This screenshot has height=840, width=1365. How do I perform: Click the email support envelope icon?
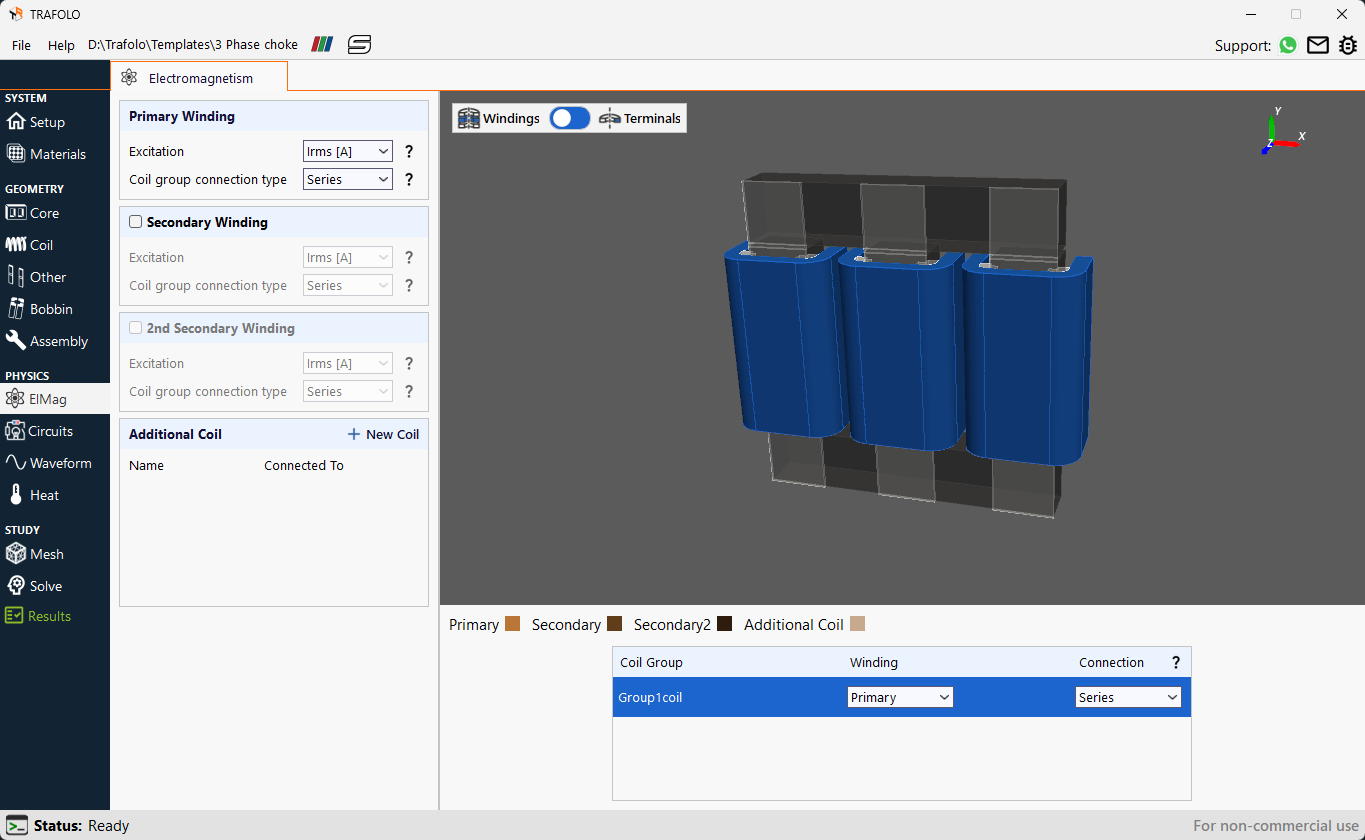click(1318, 45)
